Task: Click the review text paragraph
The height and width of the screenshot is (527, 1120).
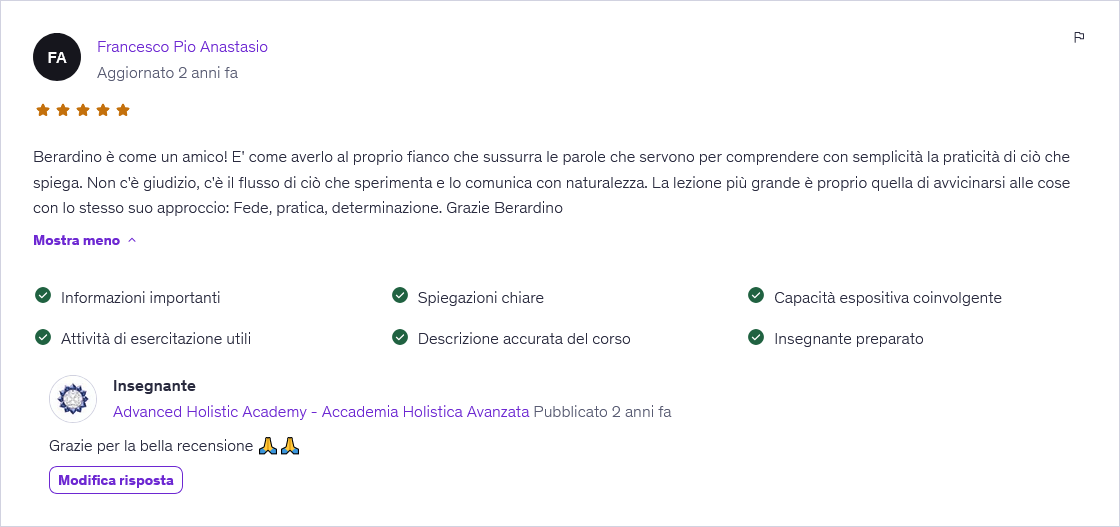Action: click(x=552, y=182)
